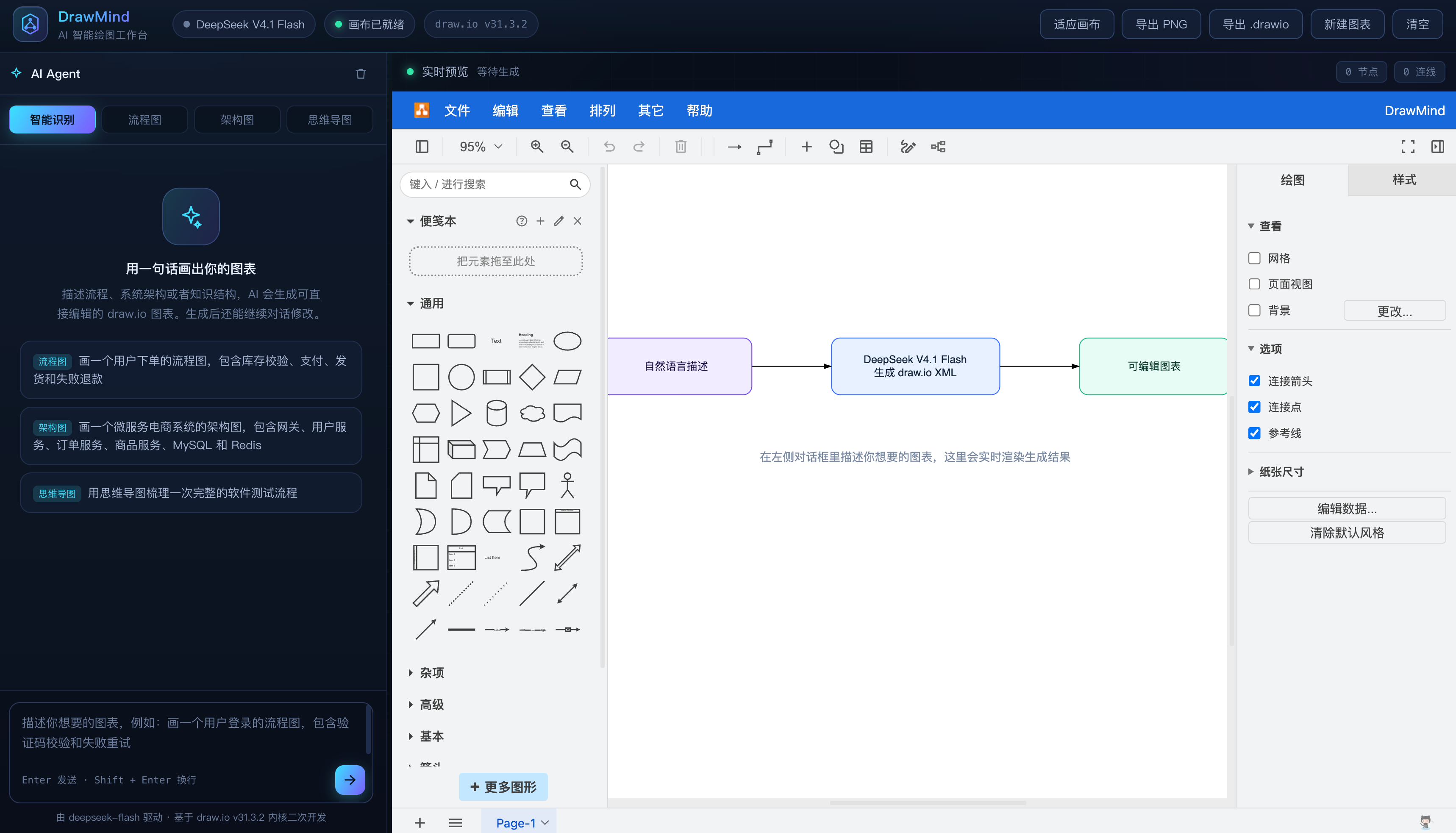Click the zoom out magnifier icon
Viewport: 1456px width, 833px height.
[x=567, y=147]
